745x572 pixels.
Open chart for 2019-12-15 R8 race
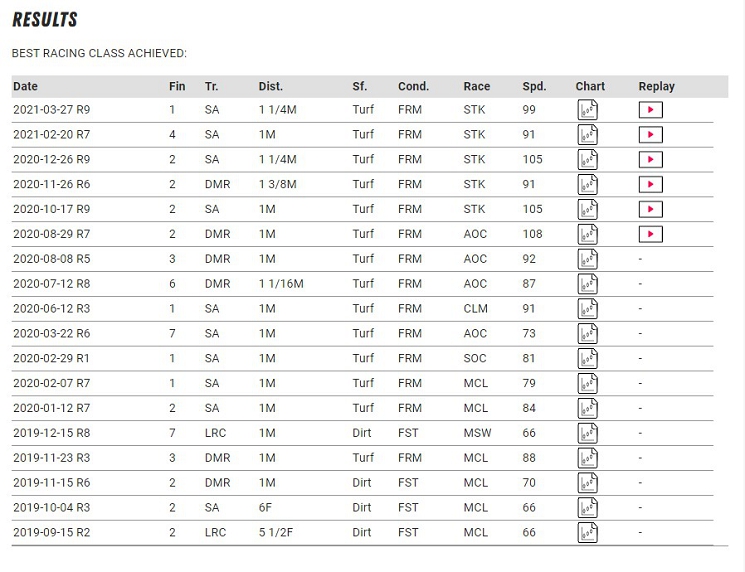[587, 433]
